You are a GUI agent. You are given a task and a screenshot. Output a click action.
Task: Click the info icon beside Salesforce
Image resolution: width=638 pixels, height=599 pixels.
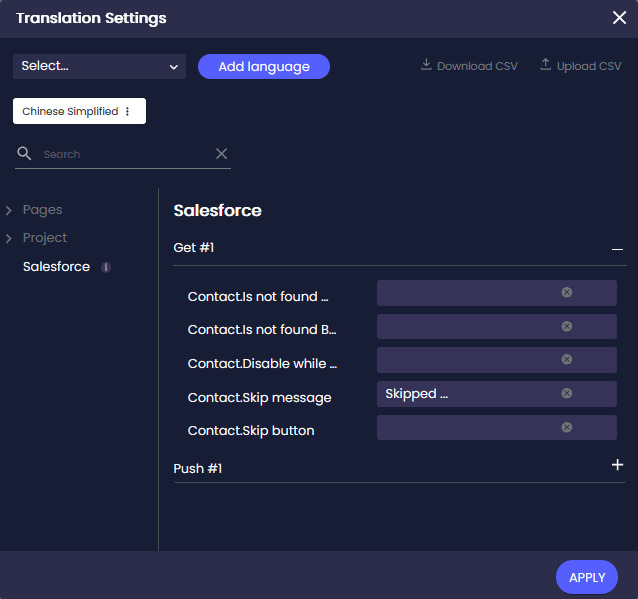click(106, 267)
